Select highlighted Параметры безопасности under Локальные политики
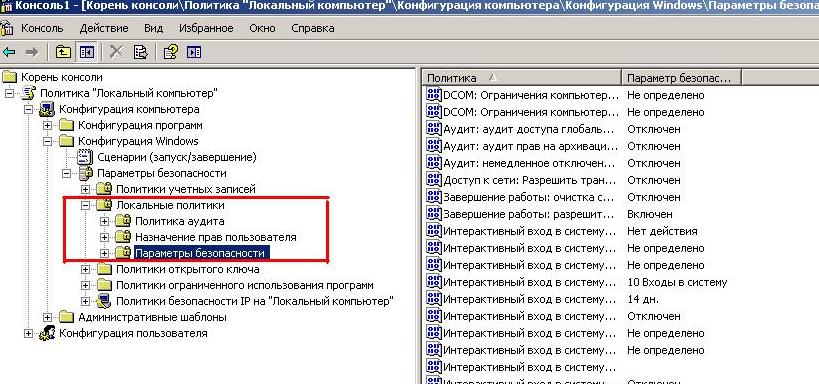819x384 pixels. coord(202,253)
